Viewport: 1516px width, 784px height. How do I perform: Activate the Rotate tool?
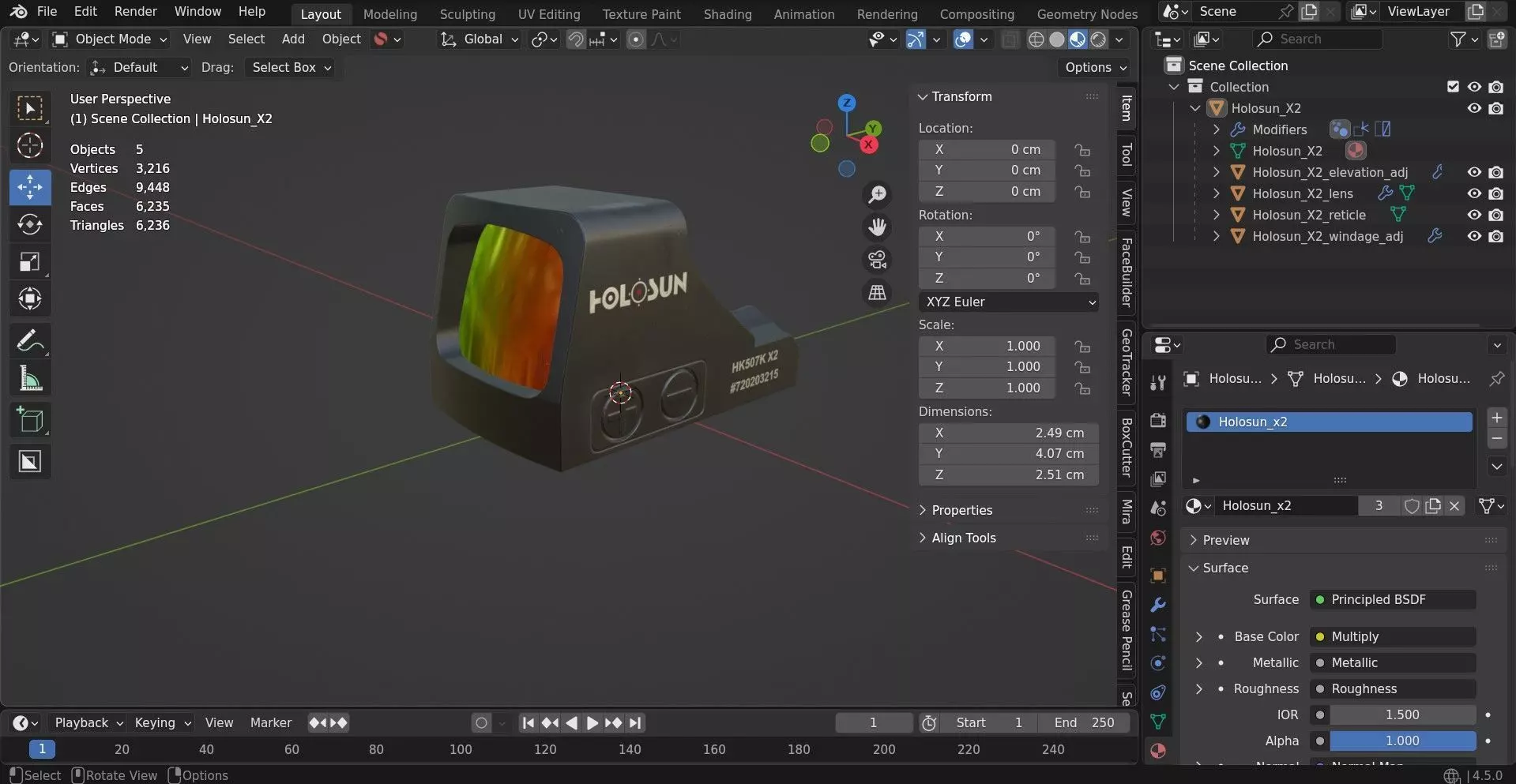30,224
